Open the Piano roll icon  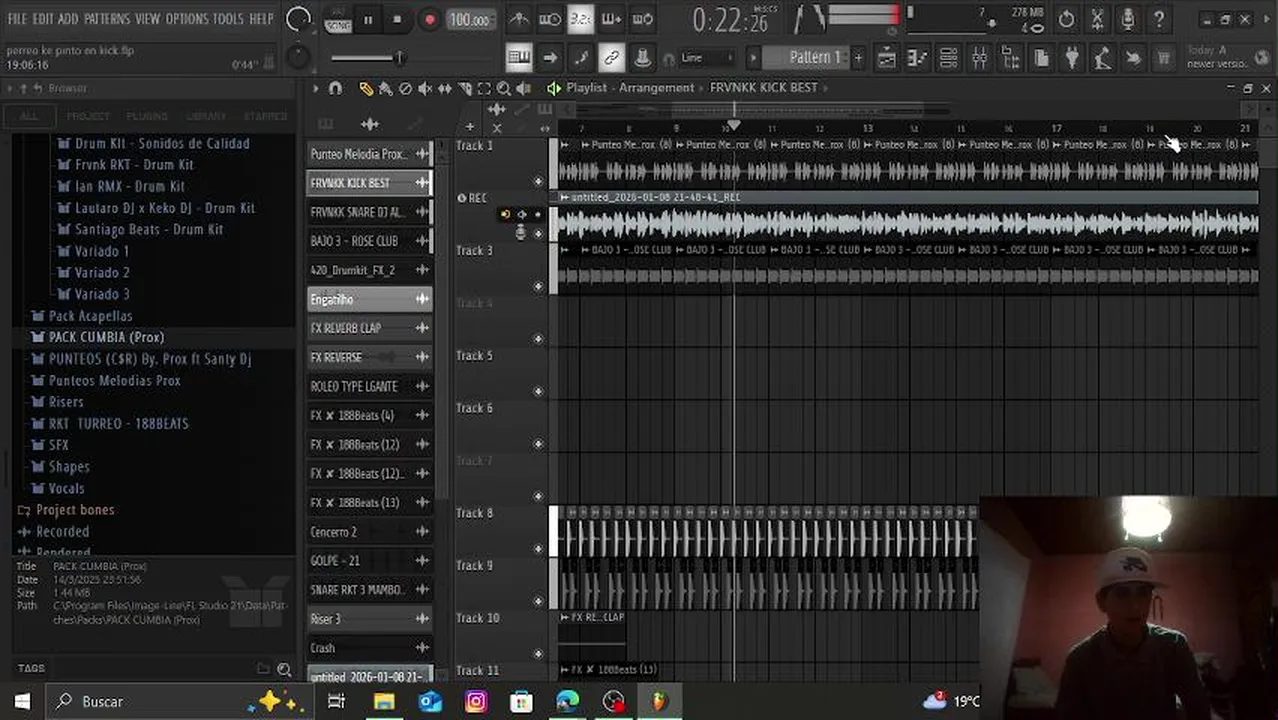click(x=917, y=57)
